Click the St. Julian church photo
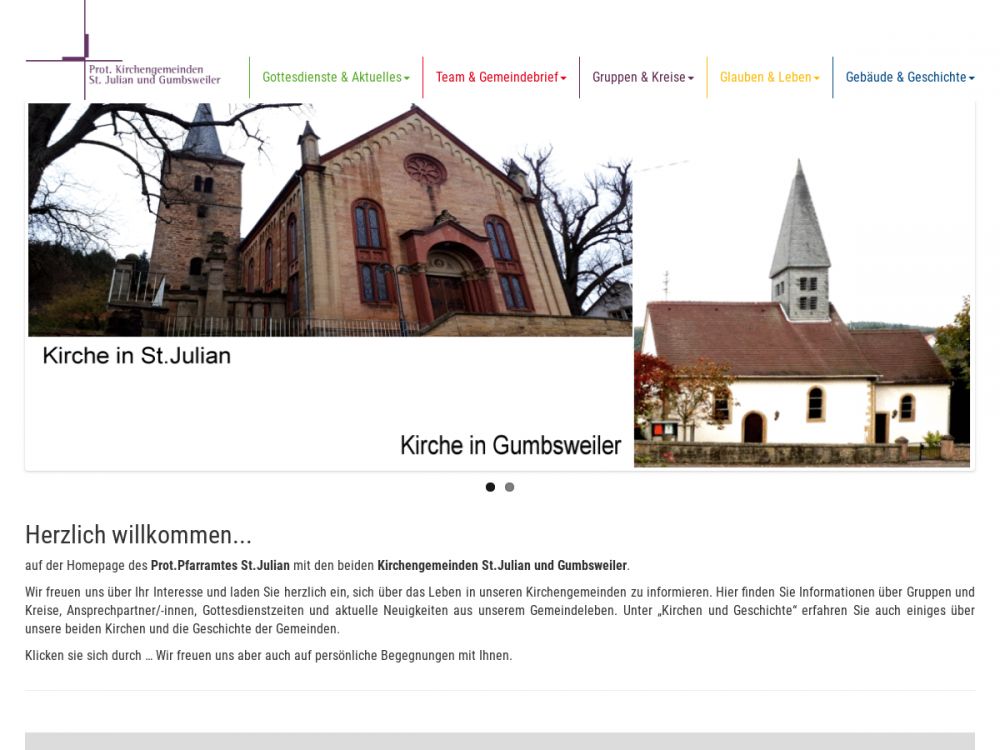 point(330,220)
